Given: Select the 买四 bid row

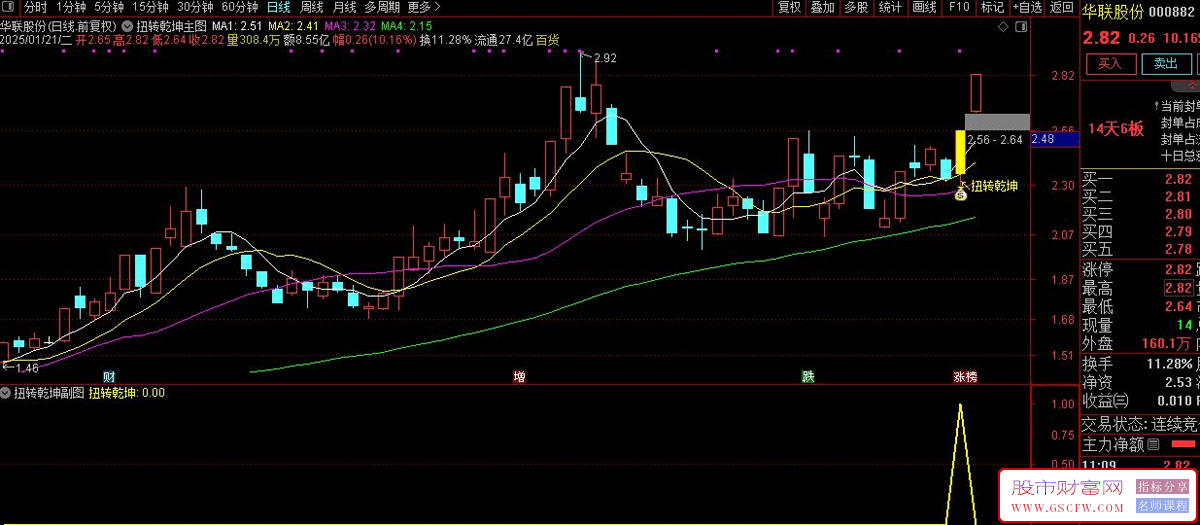Looking at the screenshot, I should tap(1140, 232).
